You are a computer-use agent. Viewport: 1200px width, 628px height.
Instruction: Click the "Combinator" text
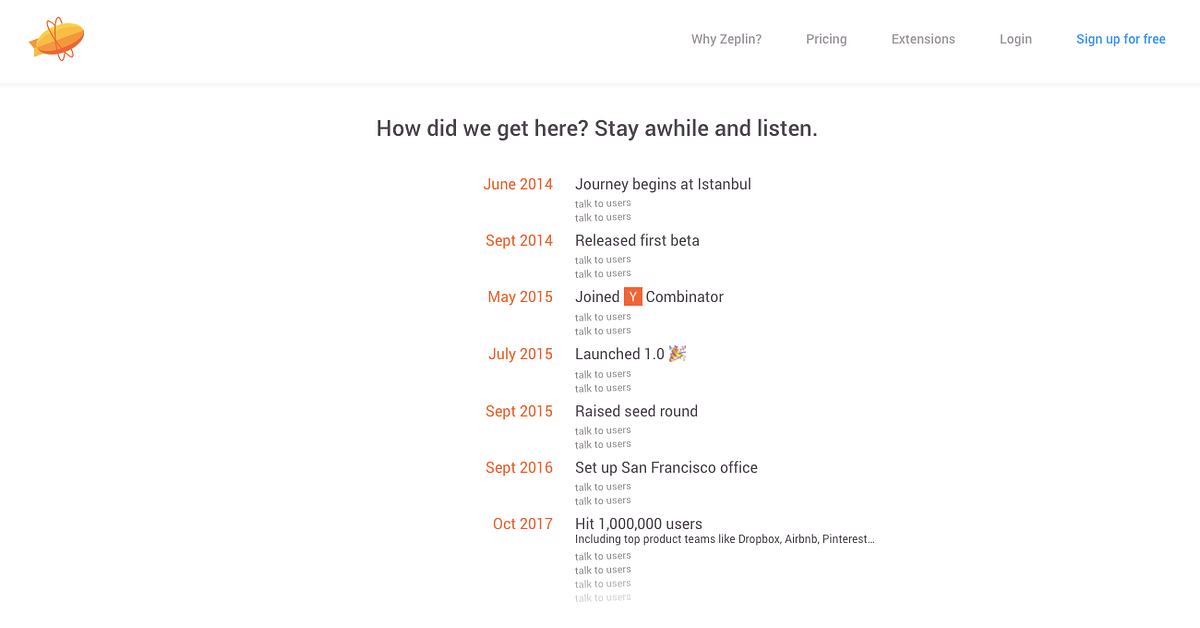coord(685,297)
